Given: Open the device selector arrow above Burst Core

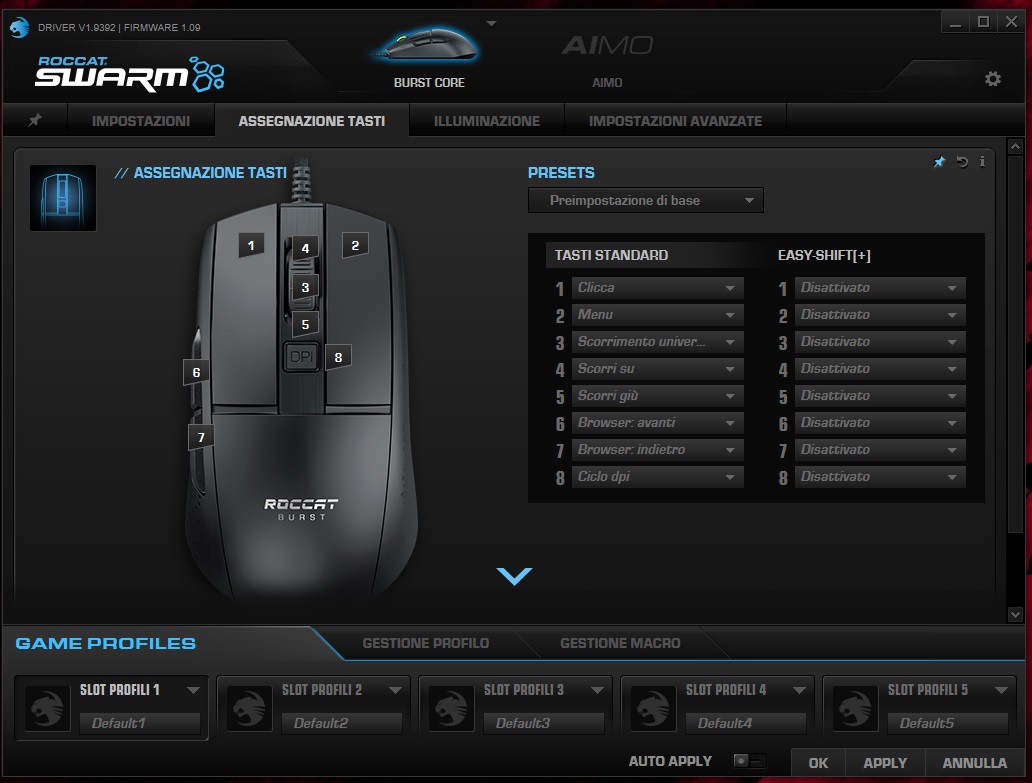Looking at the screenshot, I should tap(491, 24).
